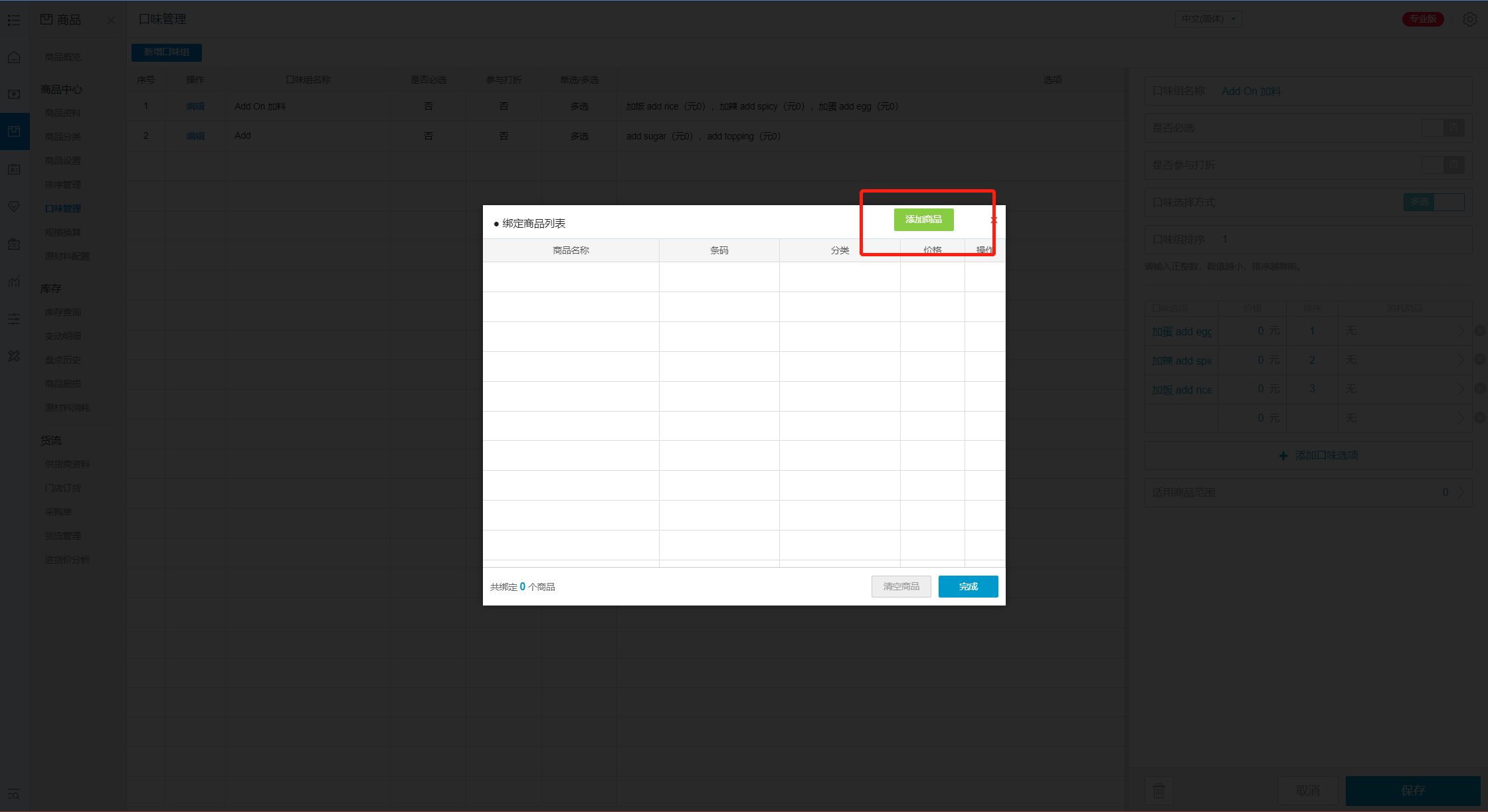Click the home icon in left sidebar
The height and width of the screenshot is (812, 1488).
pyautogui.click(x=14, y=58)
